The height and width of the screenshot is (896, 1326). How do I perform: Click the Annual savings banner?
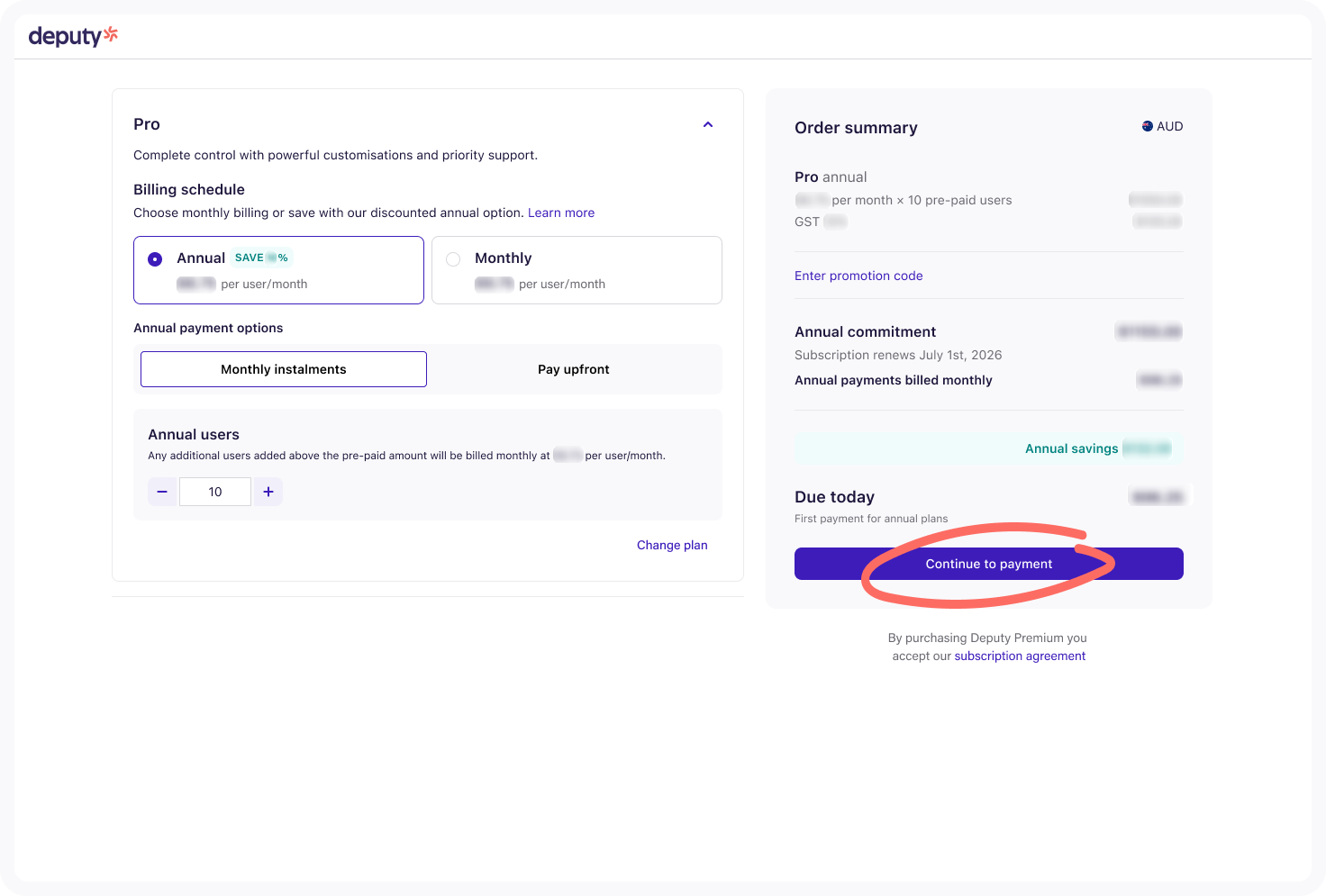987,448
